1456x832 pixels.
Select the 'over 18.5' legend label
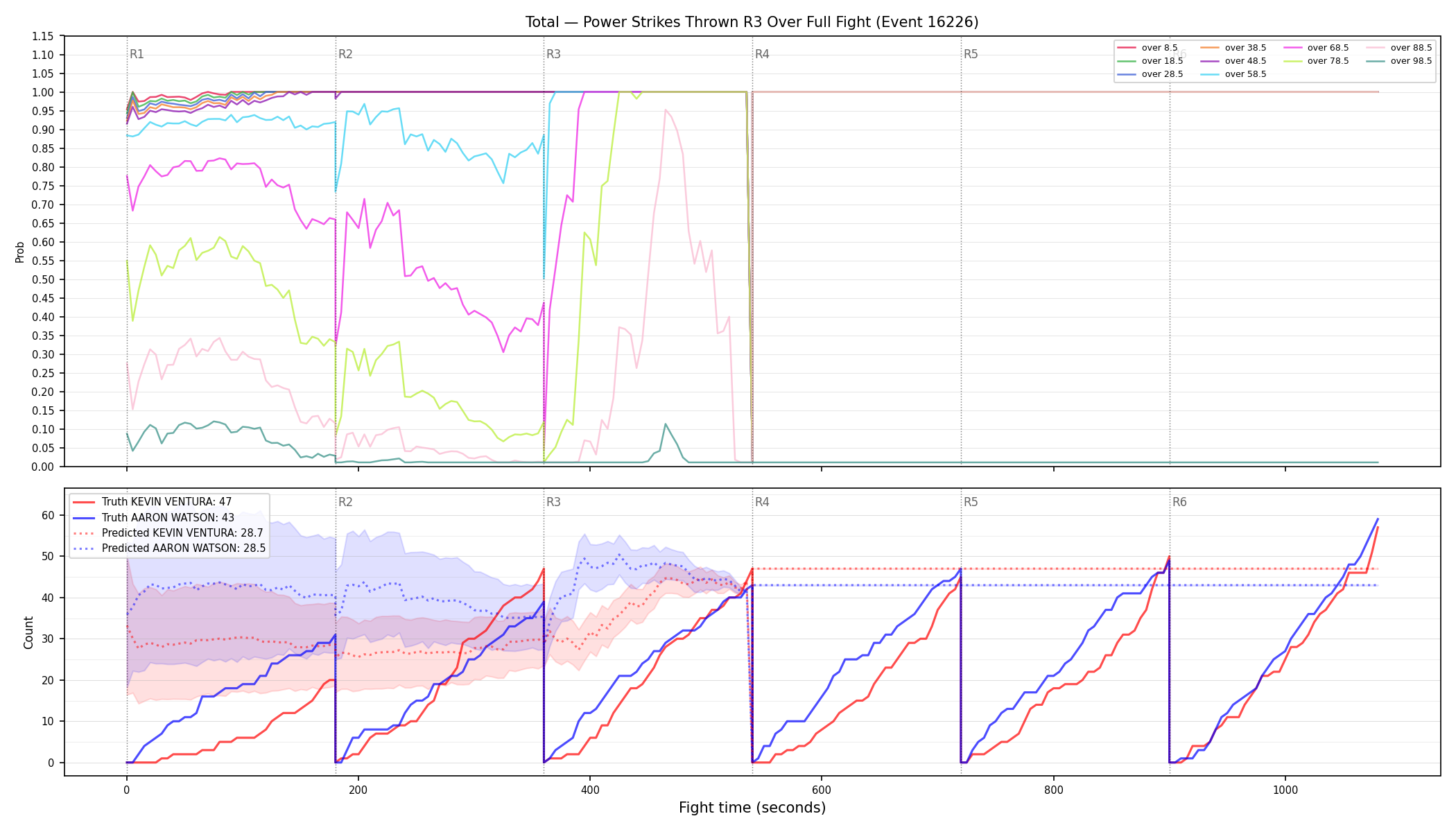point(1162,61)
